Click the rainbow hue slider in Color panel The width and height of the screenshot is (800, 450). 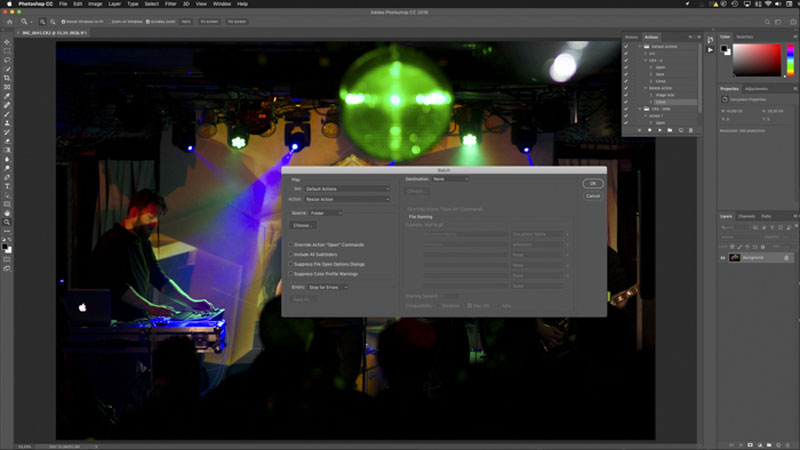[790, 60]
